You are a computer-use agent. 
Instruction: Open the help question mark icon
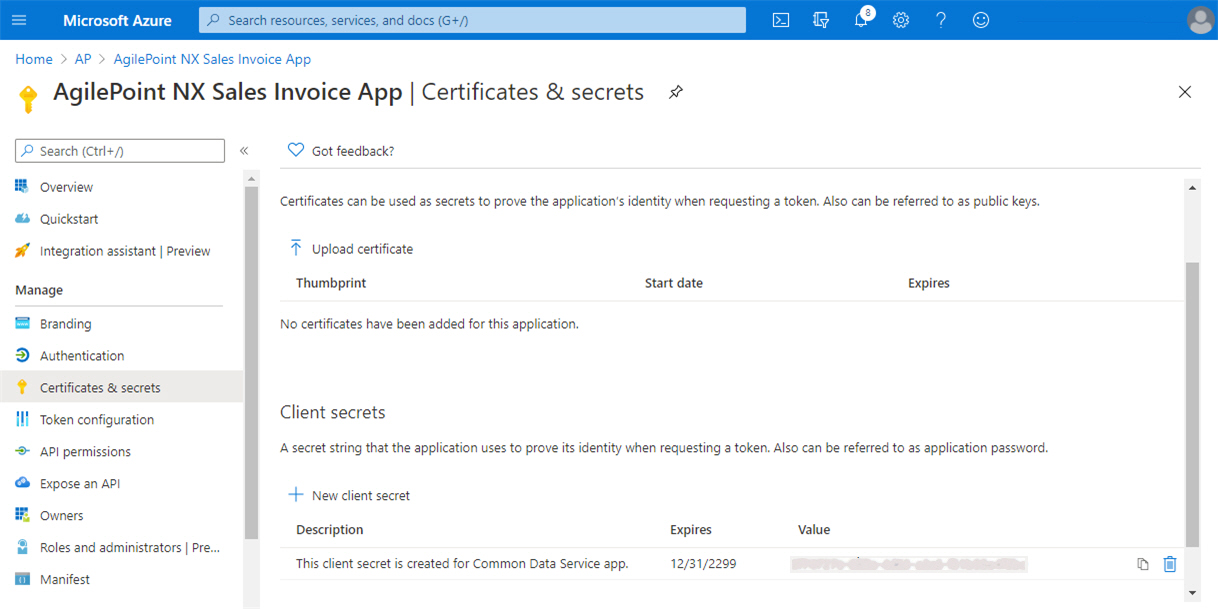coord(941,20)
